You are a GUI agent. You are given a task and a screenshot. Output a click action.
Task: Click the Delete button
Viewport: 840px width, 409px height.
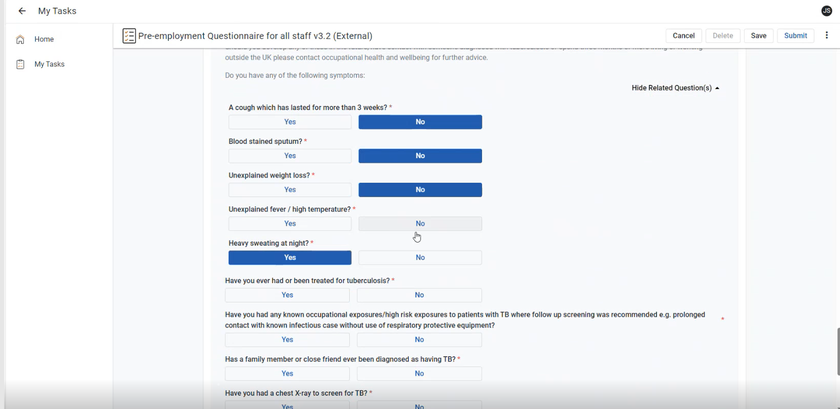coord(722,35)
